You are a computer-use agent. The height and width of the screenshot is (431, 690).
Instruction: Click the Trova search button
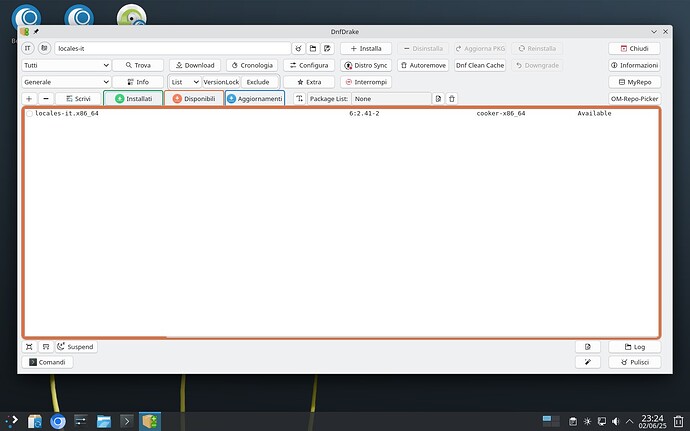[x=138, y=65]
